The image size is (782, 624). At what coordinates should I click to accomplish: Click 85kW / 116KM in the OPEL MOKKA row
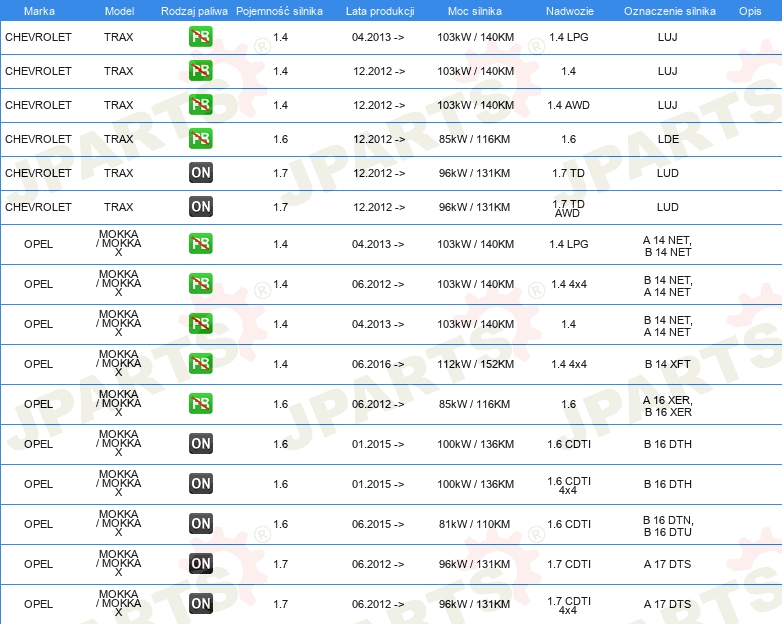[x=474, y=404]
